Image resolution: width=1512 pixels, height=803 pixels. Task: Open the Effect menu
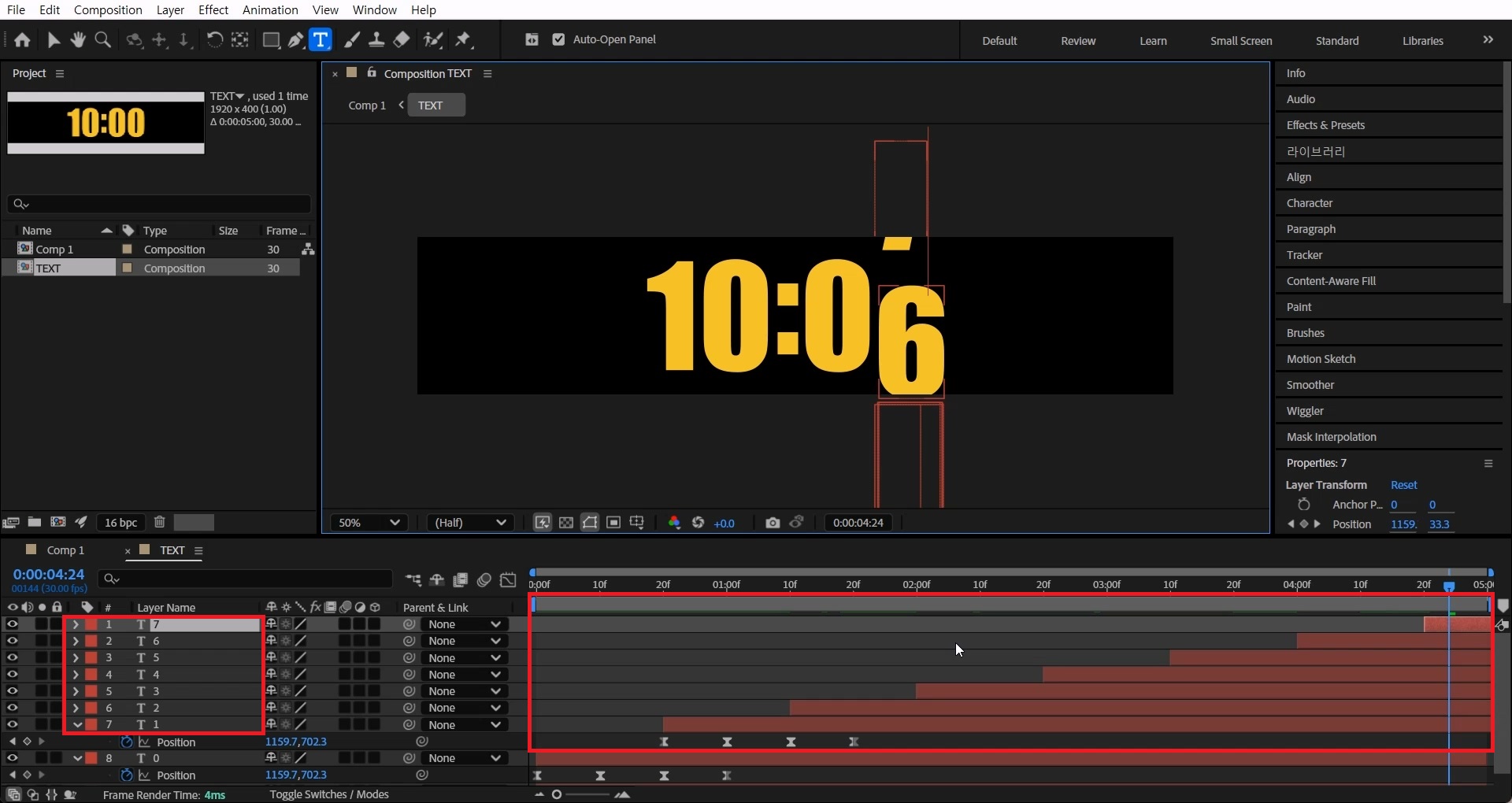tap(213, 9)
